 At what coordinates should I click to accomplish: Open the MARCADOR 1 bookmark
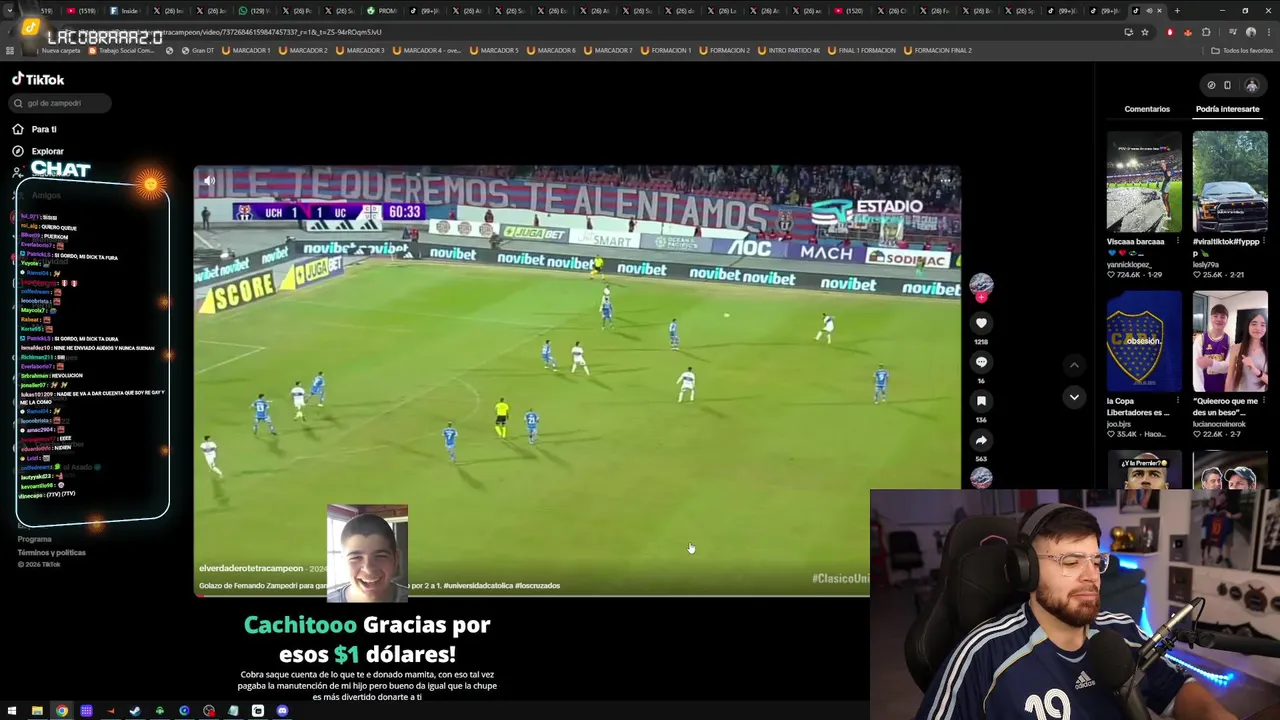[246, 50]
